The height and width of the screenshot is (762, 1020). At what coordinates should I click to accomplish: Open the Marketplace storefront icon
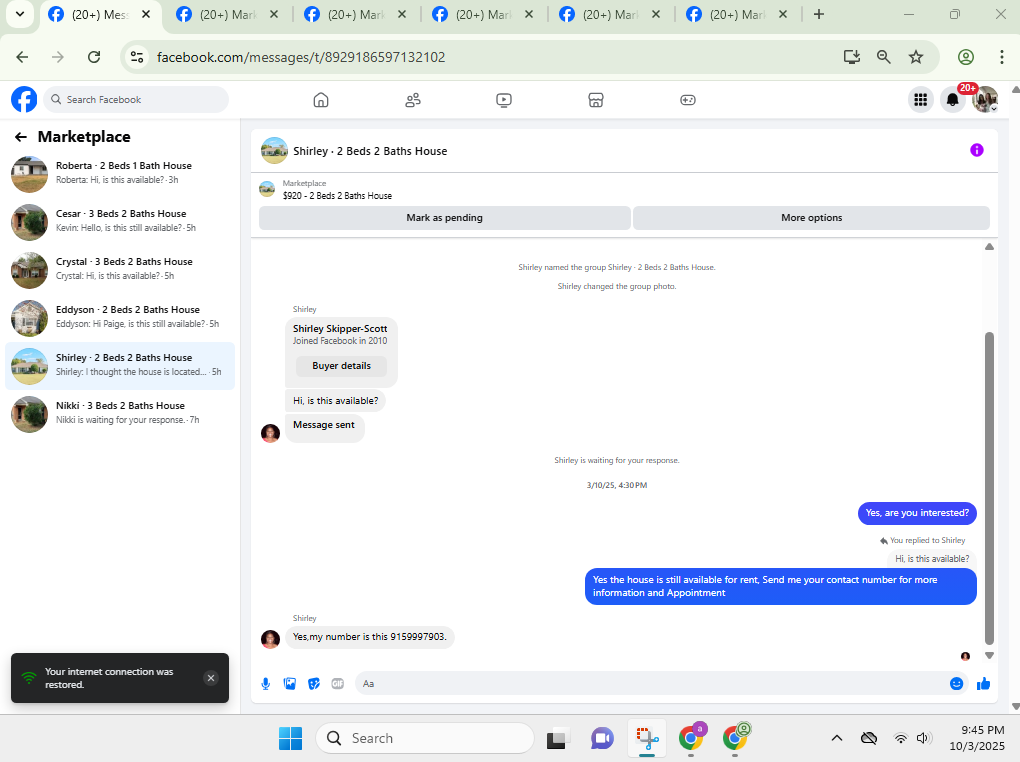[x=596, y=100]
